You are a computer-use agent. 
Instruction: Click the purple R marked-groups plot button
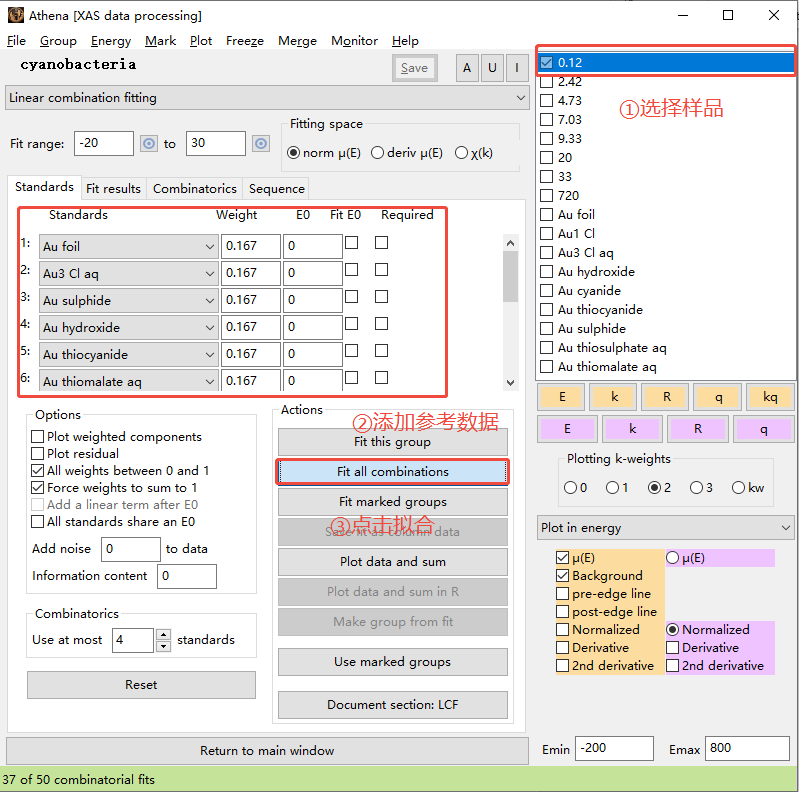point(698,429)
